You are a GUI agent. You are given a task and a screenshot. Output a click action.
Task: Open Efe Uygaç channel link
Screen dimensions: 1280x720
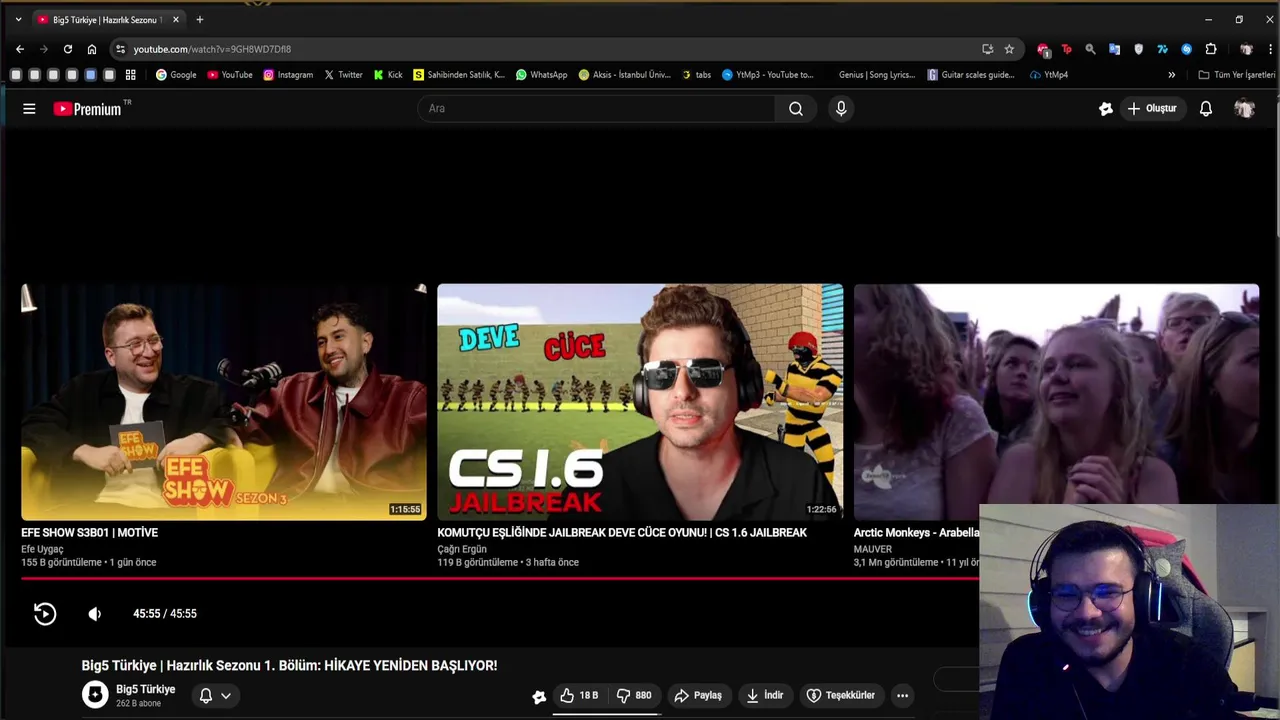[42, 549]
